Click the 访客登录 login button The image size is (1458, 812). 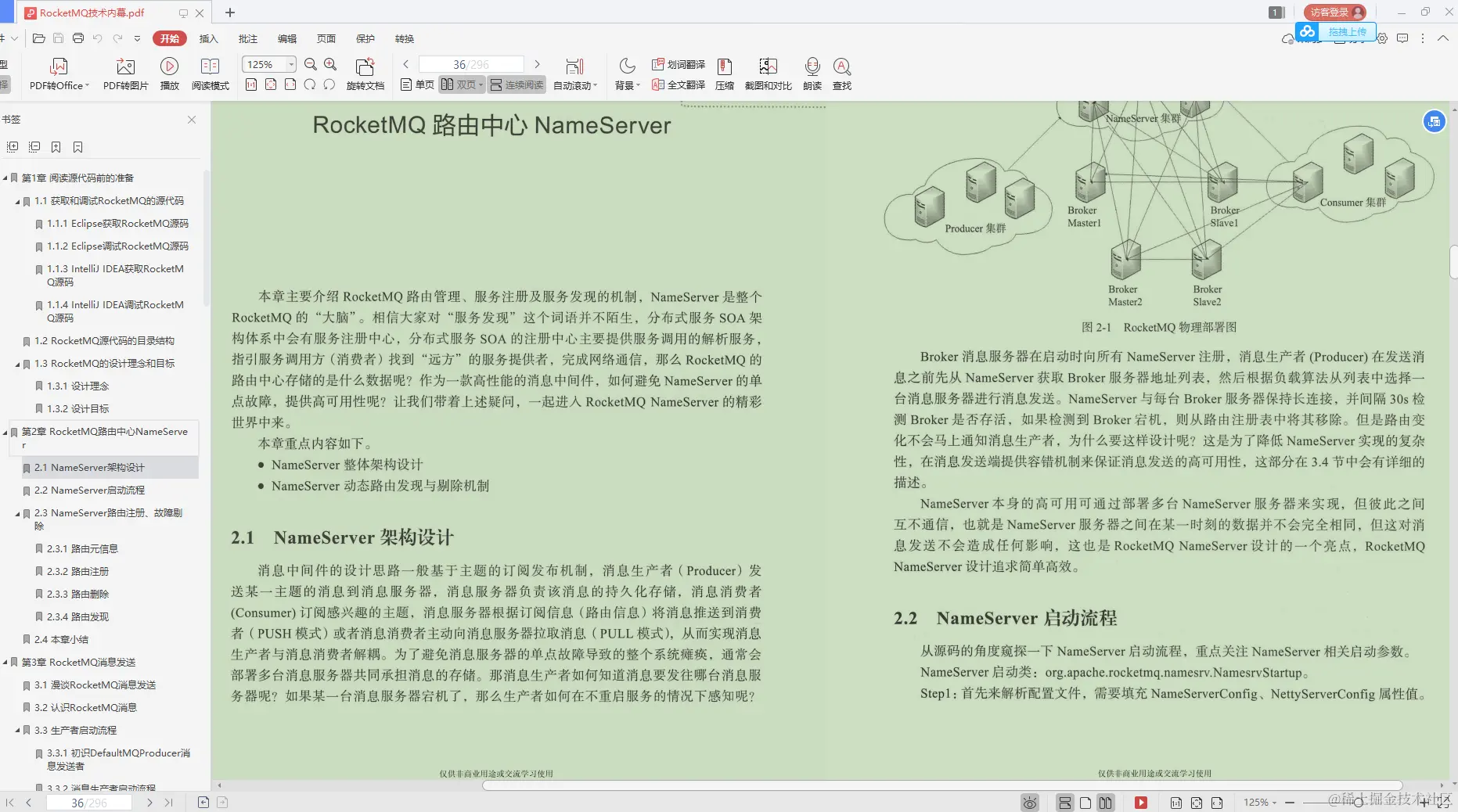[x=1332, y=12]
